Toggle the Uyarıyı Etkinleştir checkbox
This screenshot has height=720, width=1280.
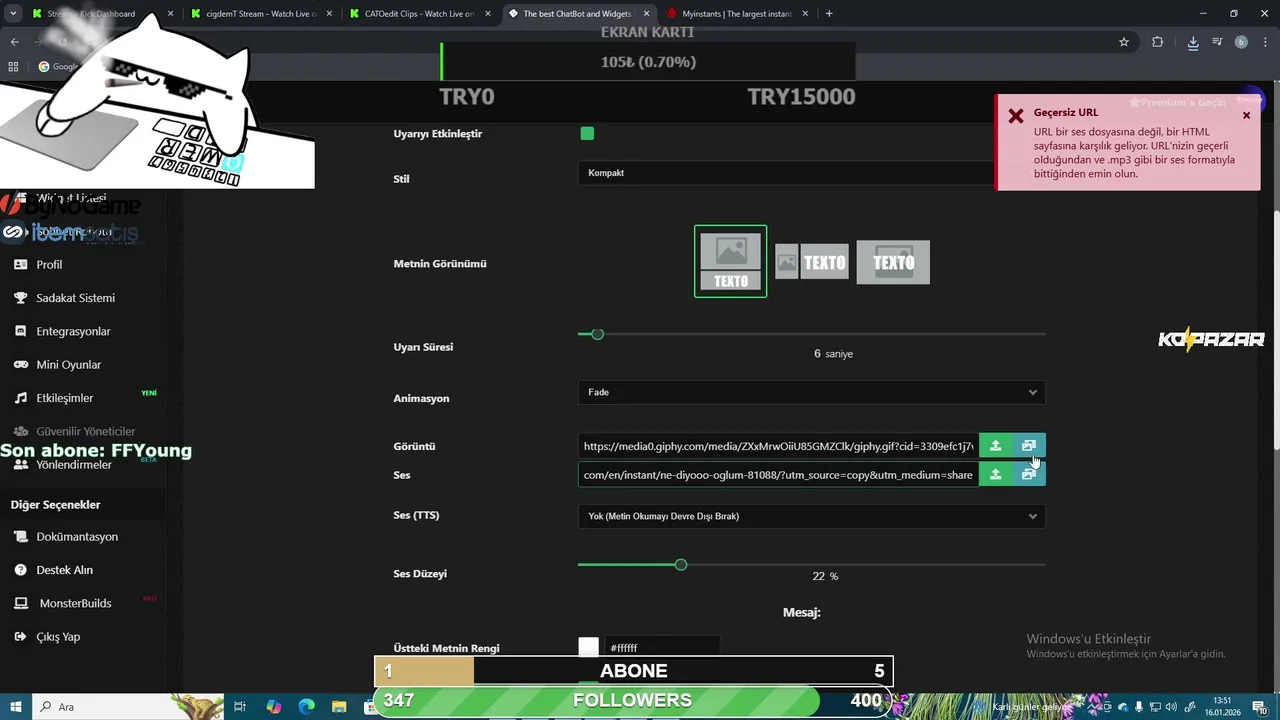[x=587, y=133]
